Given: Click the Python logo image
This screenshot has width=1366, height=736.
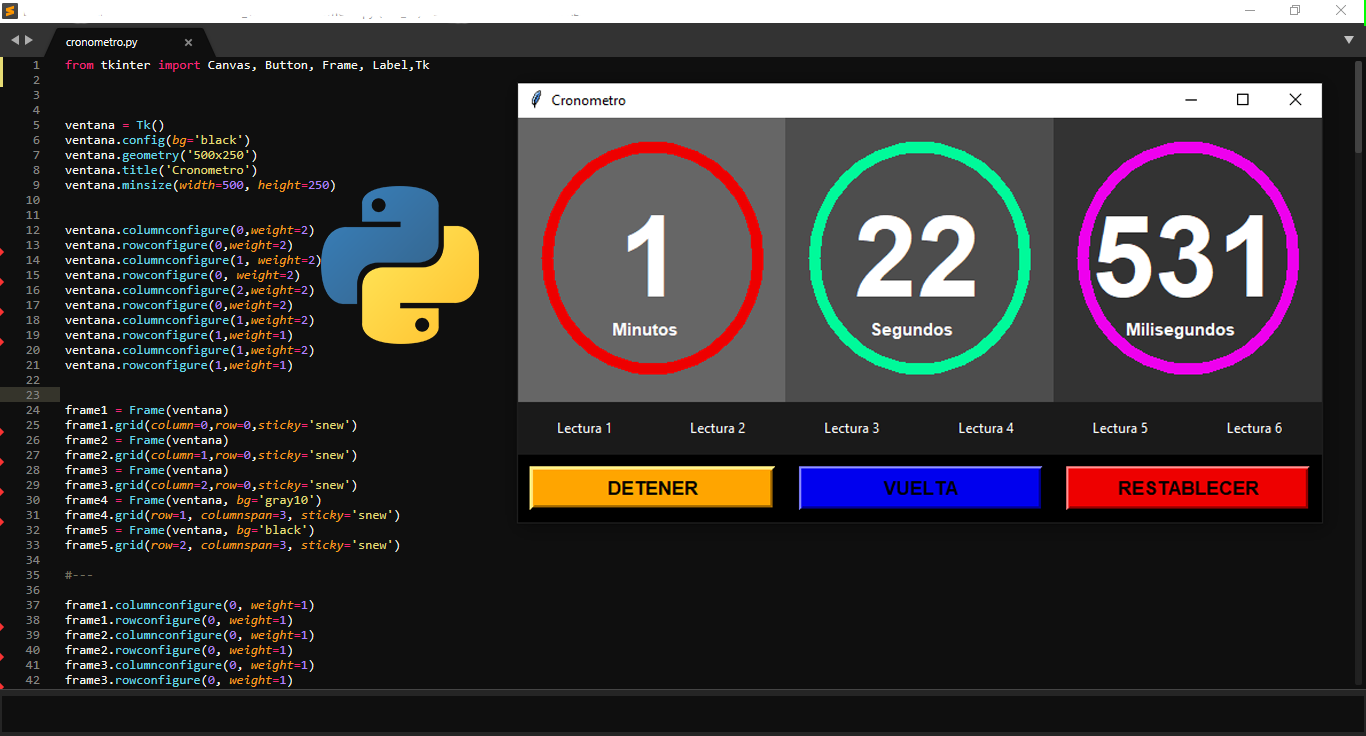Looking at the screenshot, I should 400,265.
